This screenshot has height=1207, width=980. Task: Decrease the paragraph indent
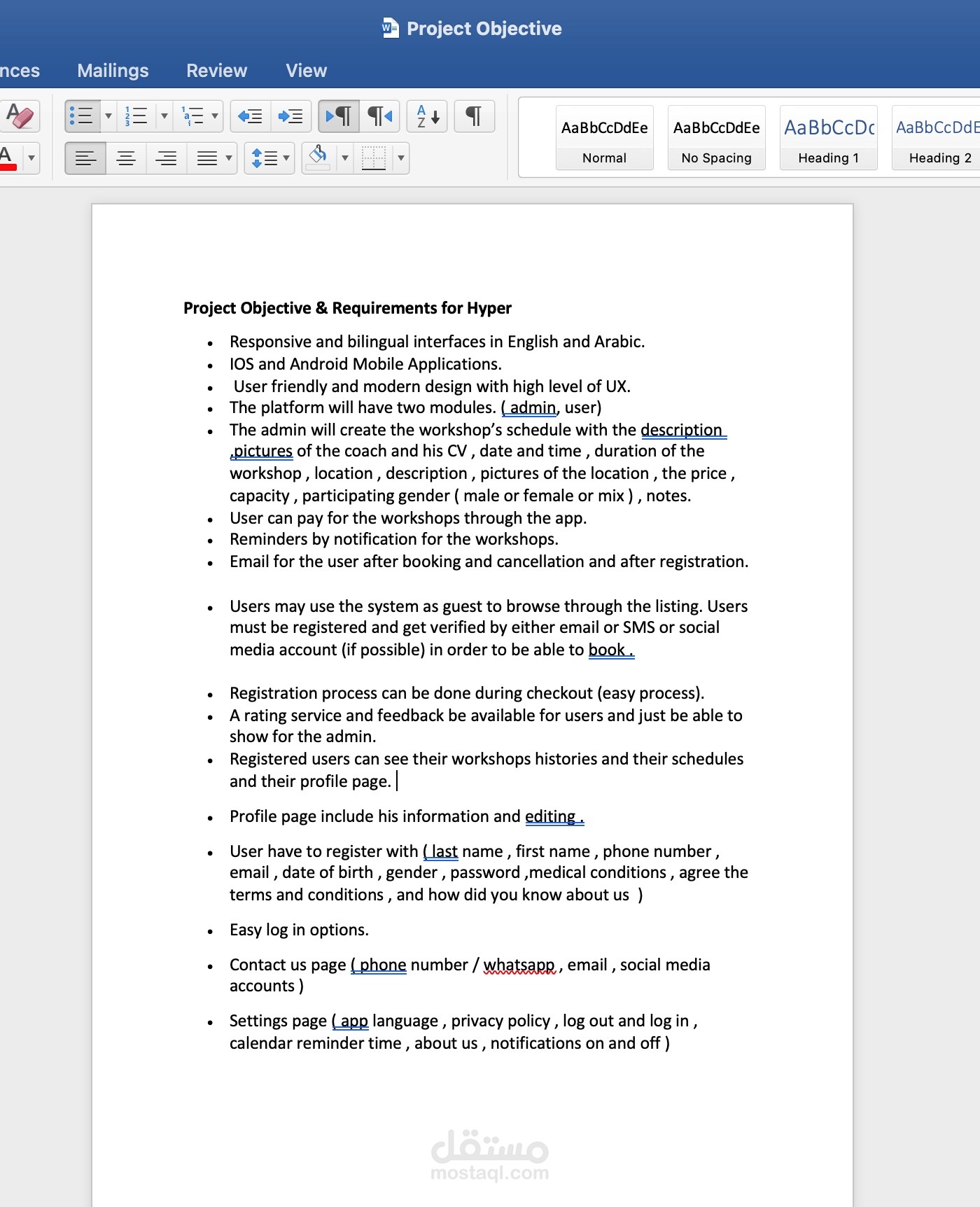[250, 116]
